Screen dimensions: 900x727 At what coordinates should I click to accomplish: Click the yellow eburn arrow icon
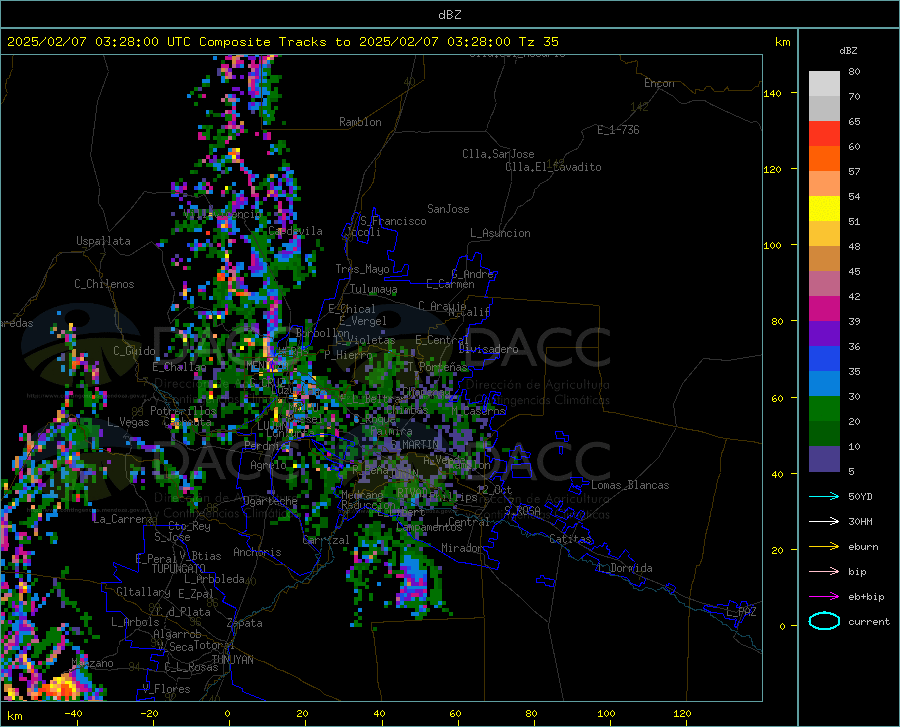[x=824, y=546]
